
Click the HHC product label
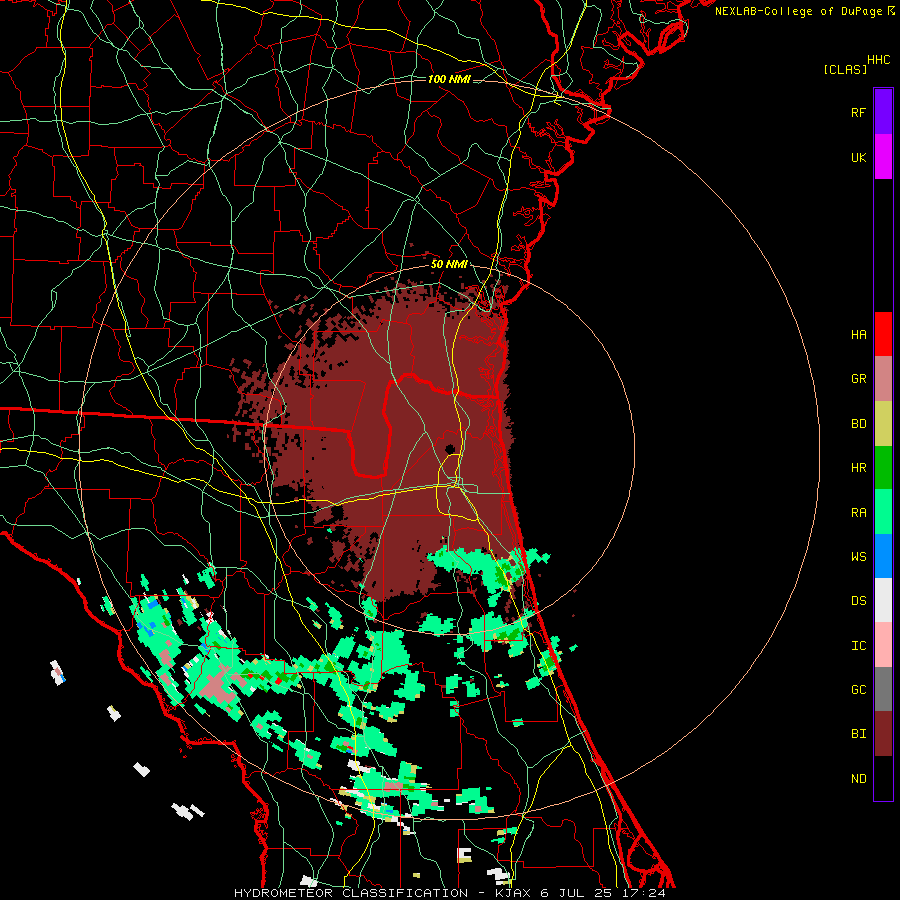tap(879, 60)
